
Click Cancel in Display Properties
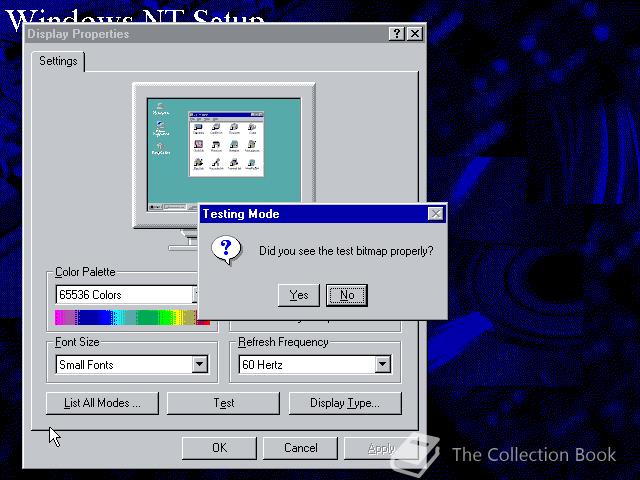click(x=300, y=448)
